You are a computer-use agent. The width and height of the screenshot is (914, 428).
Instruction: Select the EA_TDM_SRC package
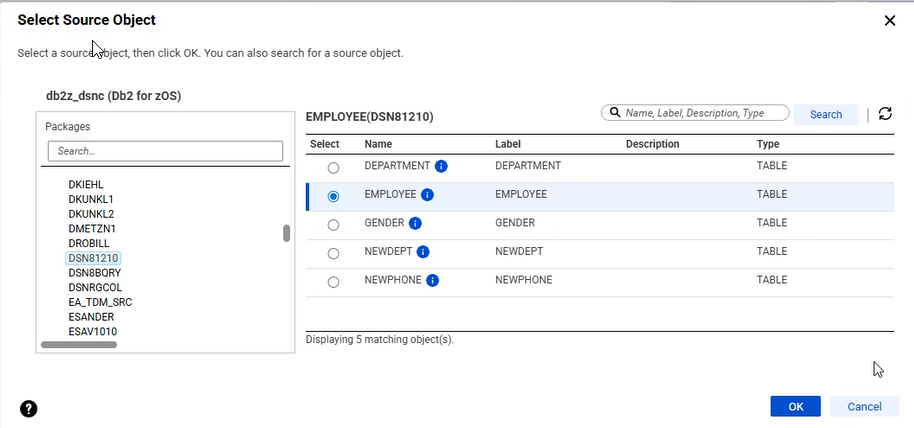coord(100,302)
